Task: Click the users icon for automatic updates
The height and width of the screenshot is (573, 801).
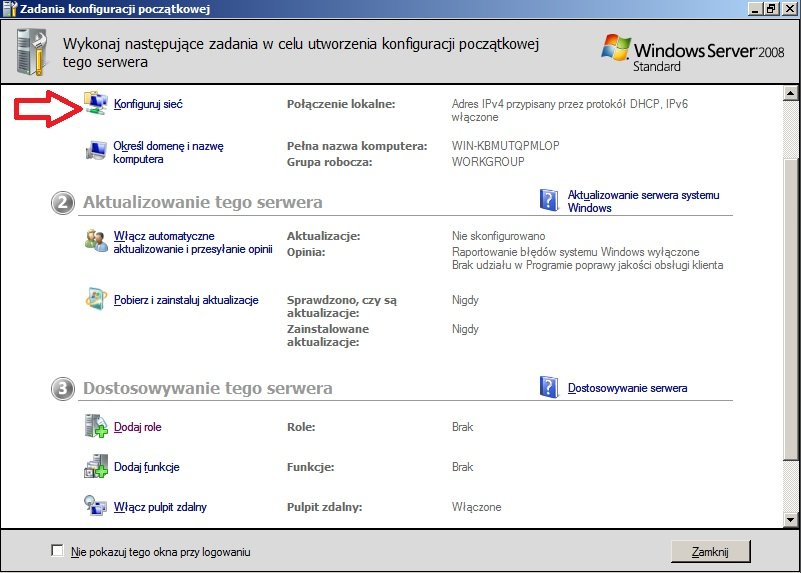Action: coord(96,241)
